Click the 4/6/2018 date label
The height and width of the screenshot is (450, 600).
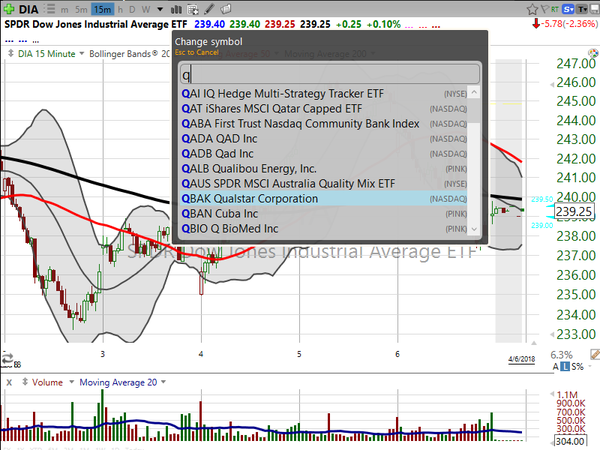click(522, 359)
